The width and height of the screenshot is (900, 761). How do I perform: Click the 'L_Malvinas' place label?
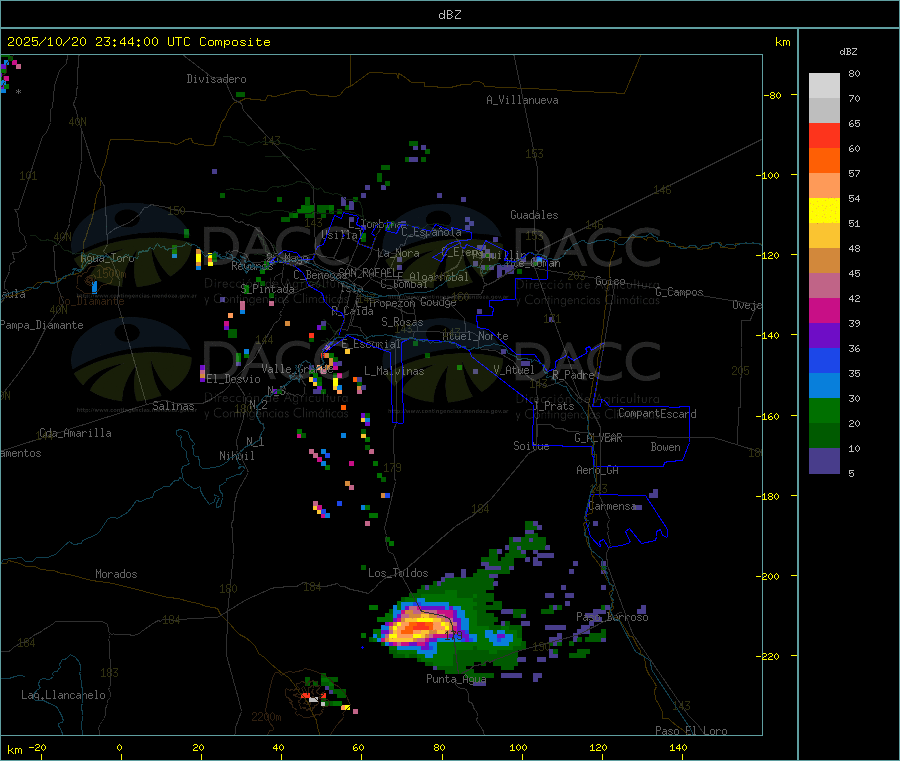coord(394,371)
